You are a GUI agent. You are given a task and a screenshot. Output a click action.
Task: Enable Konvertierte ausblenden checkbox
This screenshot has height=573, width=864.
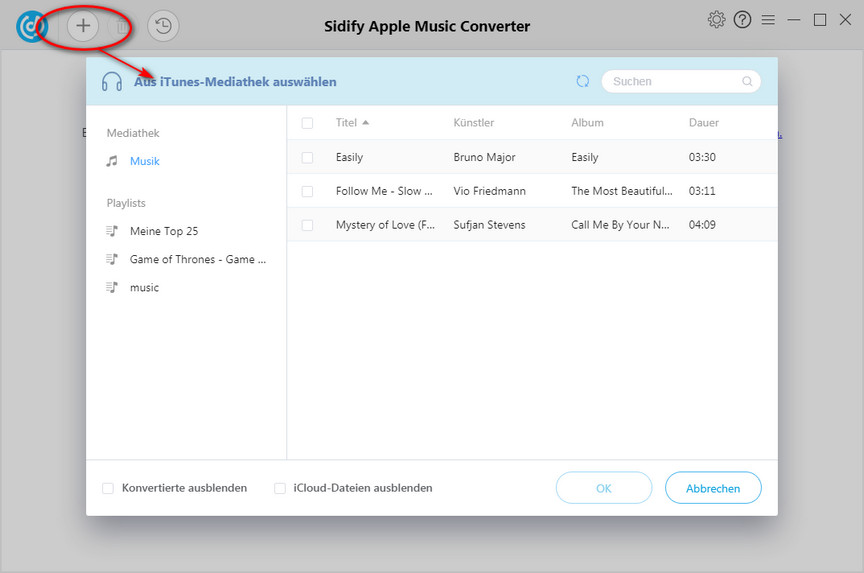(x=108, y=488)
